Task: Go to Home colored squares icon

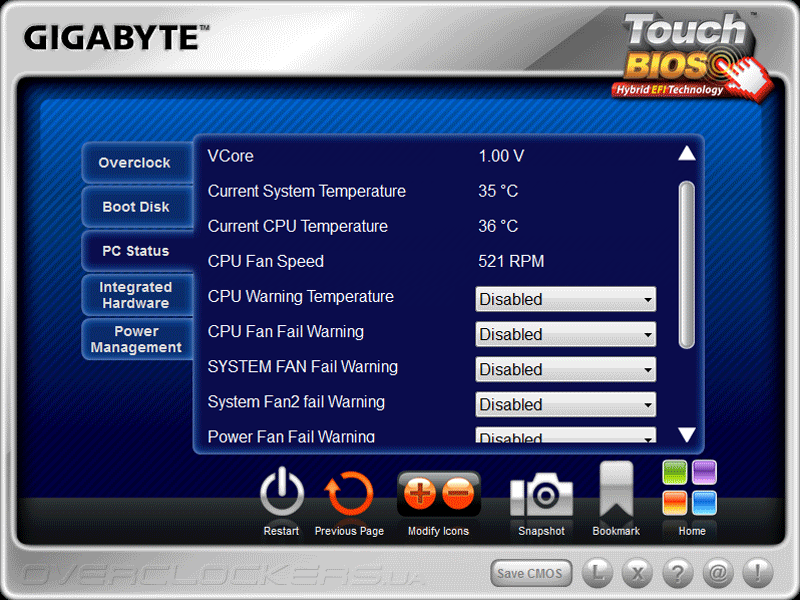Action: coord(690,488)
